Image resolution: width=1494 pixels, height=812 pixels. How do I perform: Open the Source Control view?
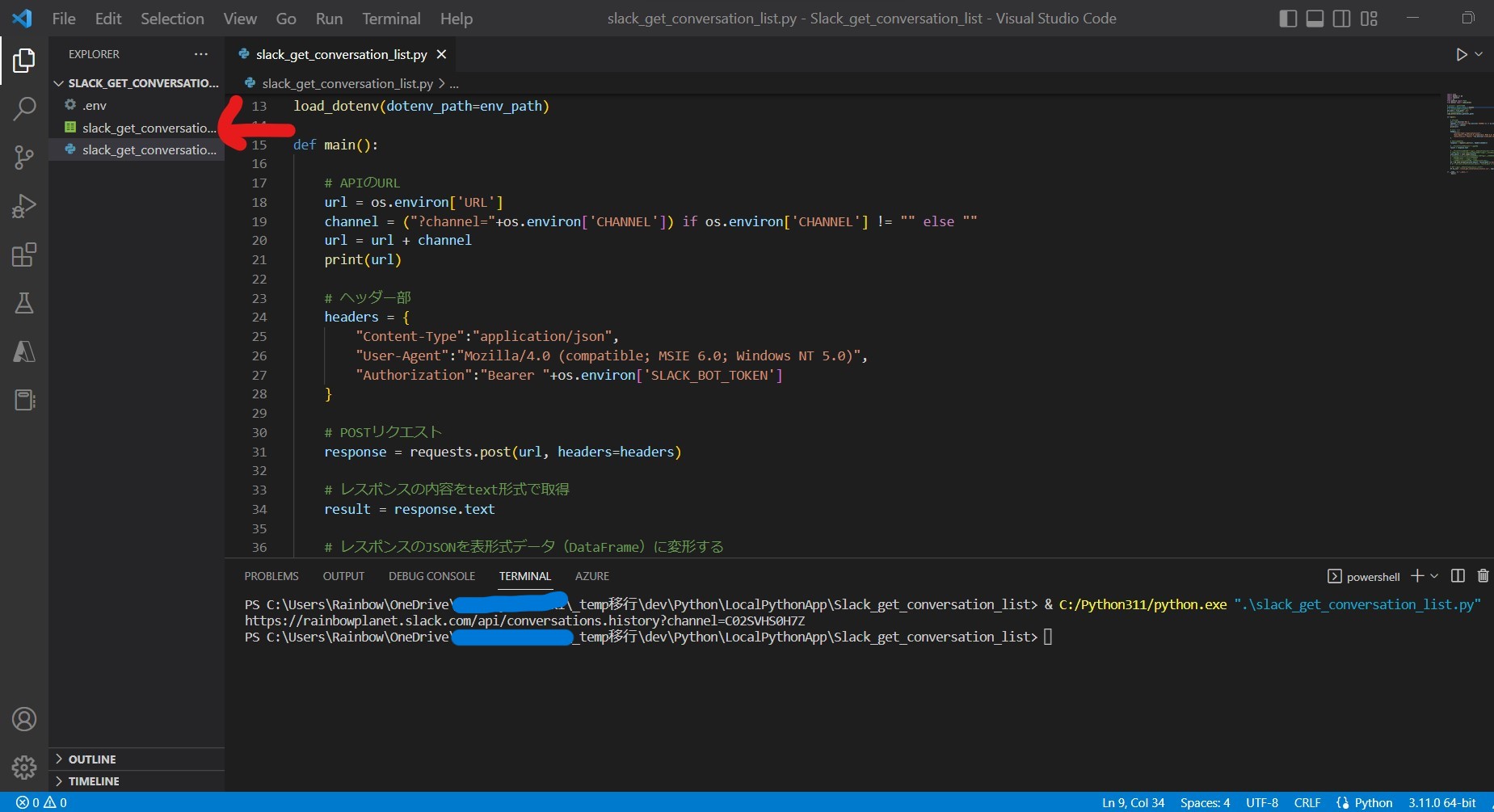coord(24,158)
